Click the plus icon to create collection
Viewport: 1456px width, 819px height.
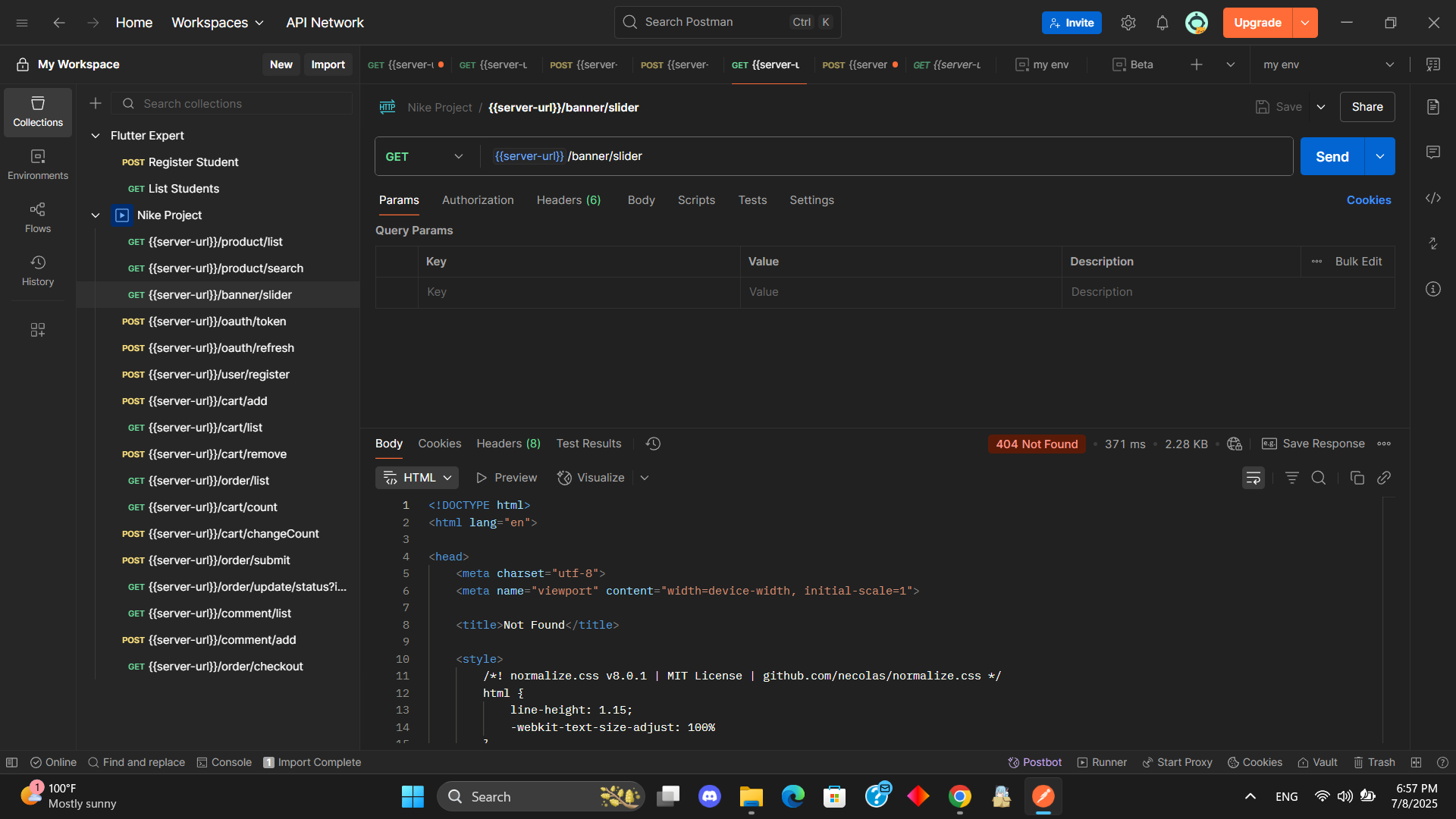click(96, 103)
